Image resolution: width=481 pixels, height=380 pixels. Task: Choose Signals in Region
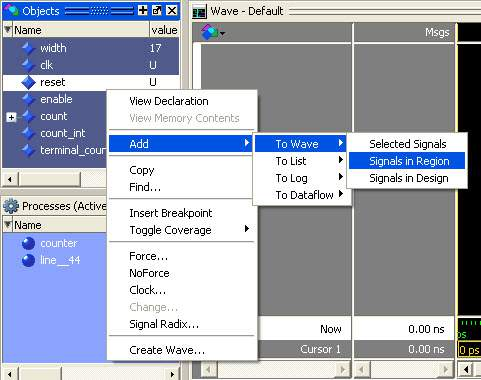[407, 161]
